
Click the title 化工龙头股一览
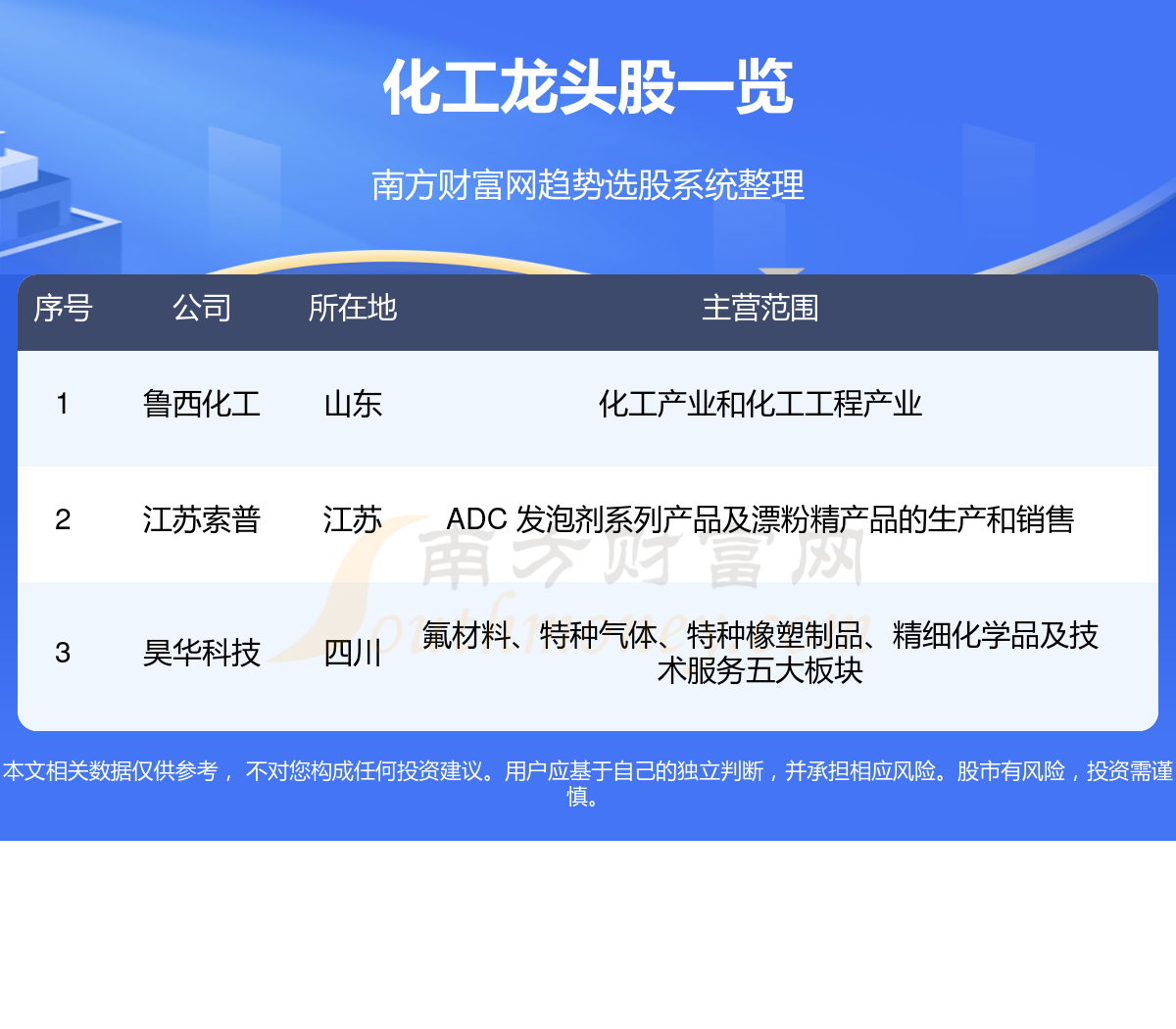[588, 87]
